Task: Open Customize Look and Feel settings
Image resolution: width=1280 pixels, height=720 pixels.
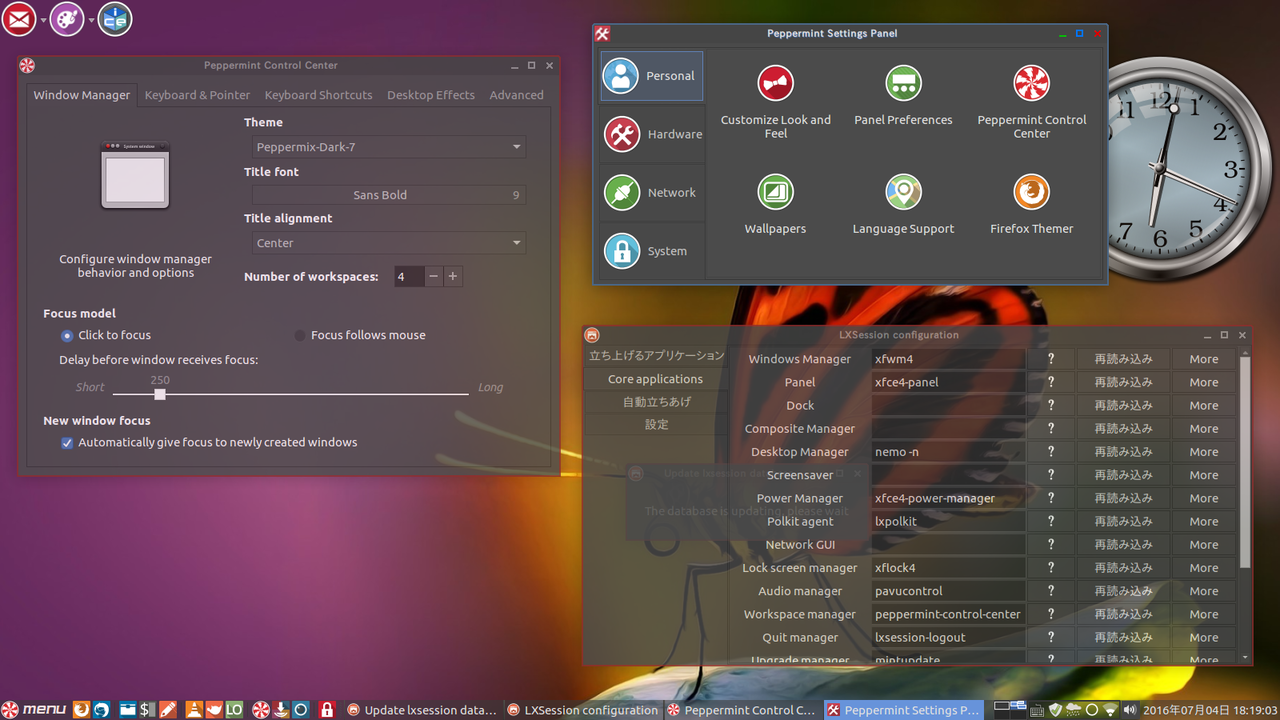Action: click(776, 102)
